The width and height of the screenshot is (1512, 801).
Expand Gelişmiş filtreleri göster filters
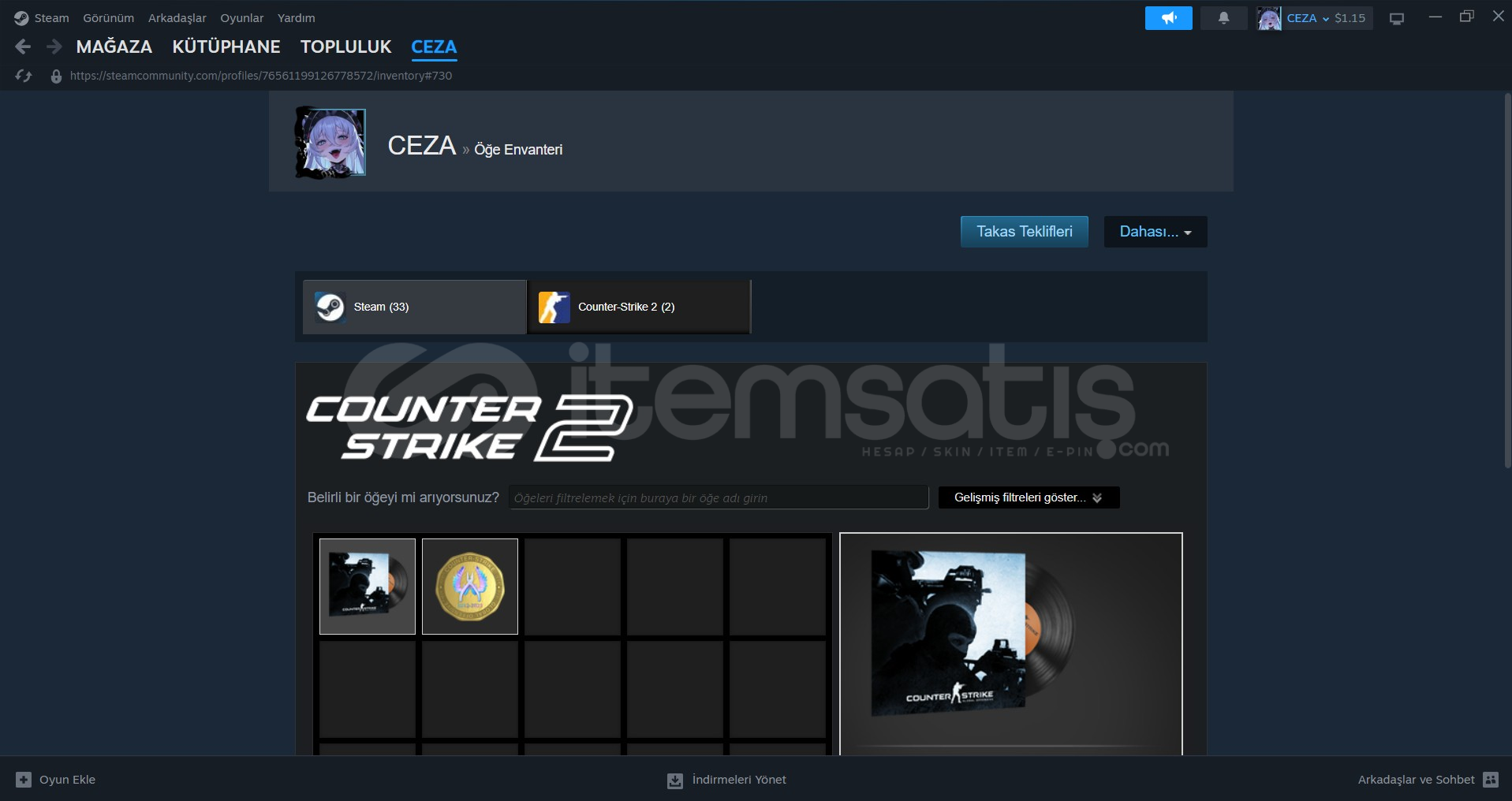tap(1029, 497)
